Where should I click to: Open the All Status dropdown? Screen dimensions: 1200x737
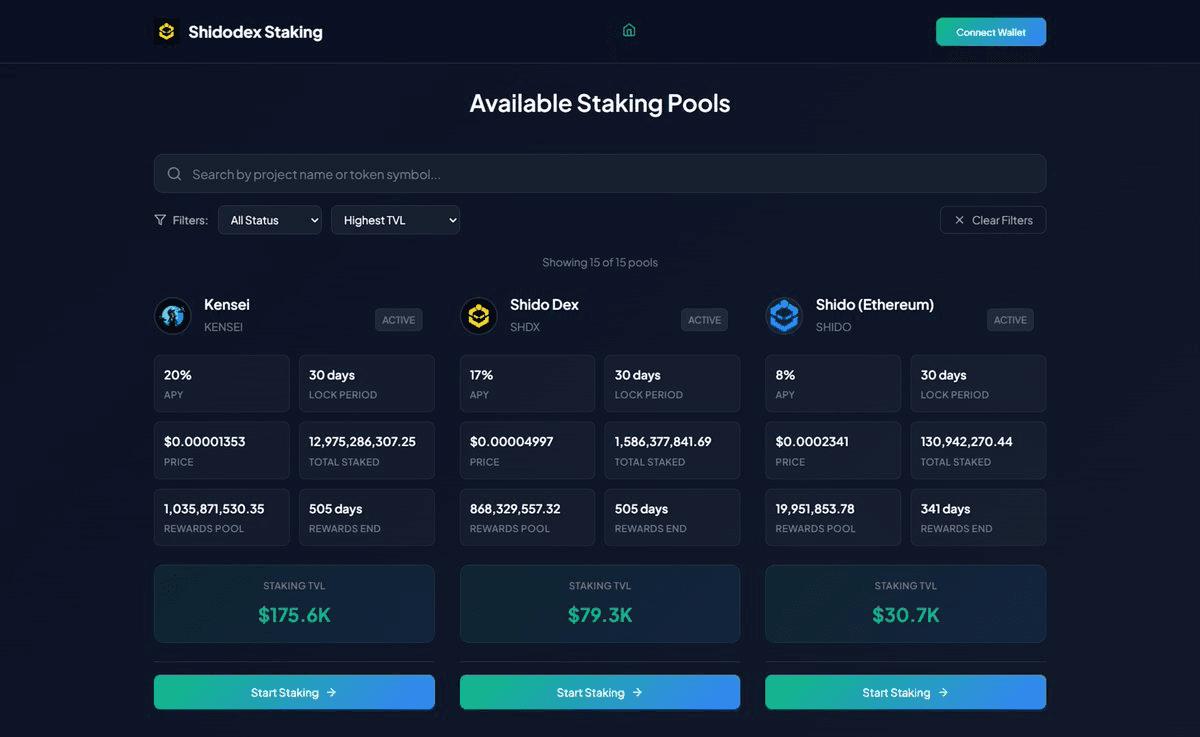(270, 220)
